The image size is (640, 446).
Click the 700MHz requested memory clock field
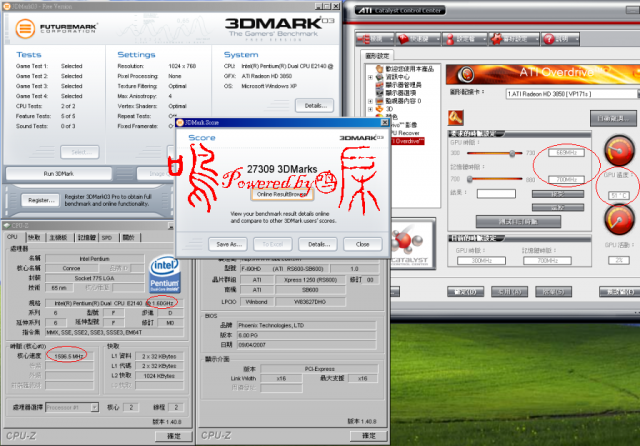pos(566,180)
